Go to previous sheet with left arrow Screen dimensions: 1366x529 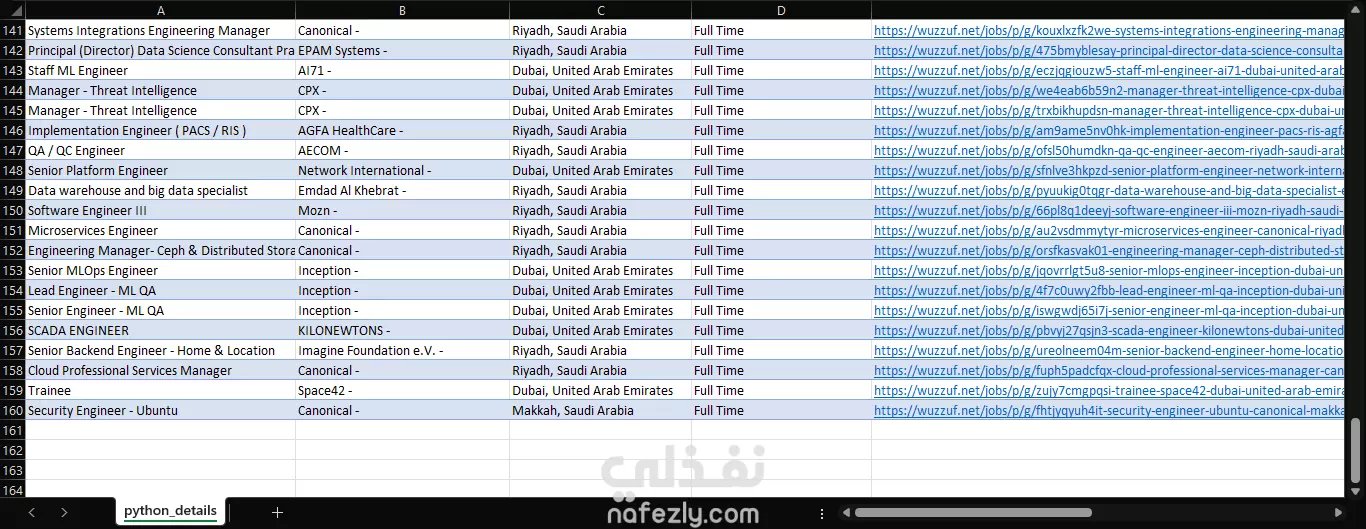coord(32,512)
